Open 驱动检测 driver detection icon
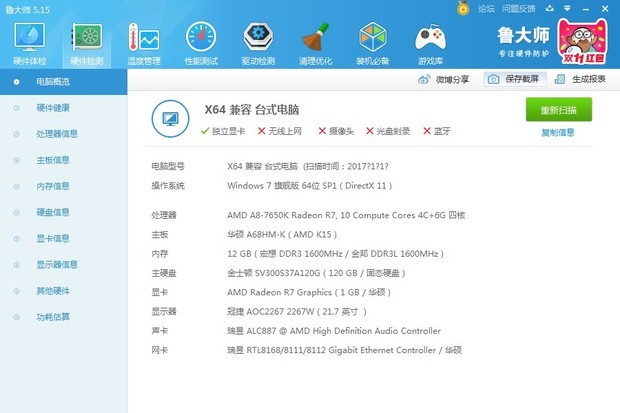The width and height of the screenshot is (620, 413). click(x=258, y=44)
